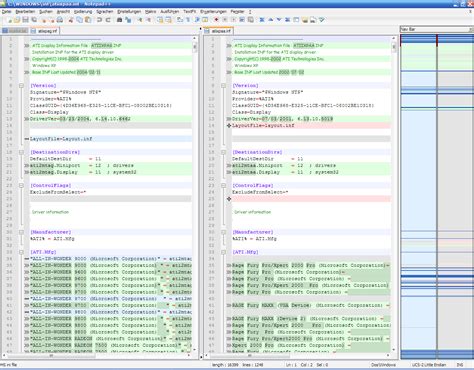Click the INS indicator in status bar
474x370 pixels.
pyautogui.click(x=460, y=365)
